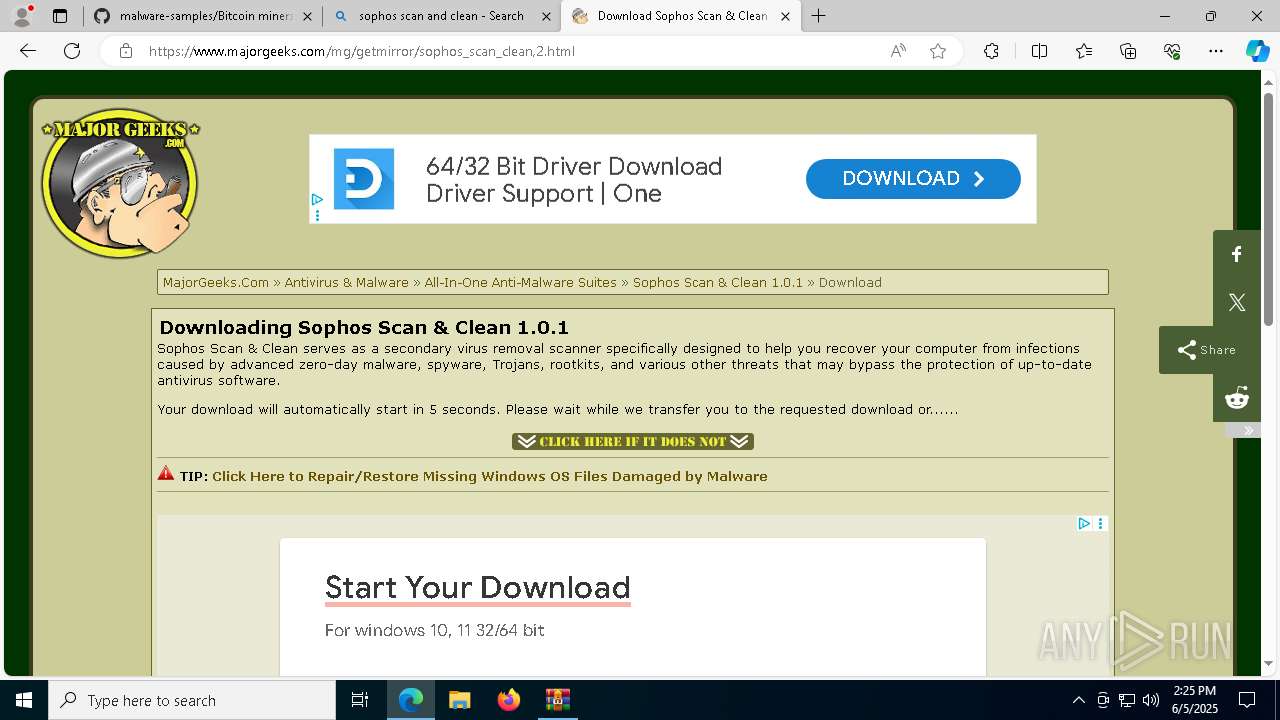Open Task View on taskbar
The width and height of the screenshot is (1280, 720).
pos(360,700)
